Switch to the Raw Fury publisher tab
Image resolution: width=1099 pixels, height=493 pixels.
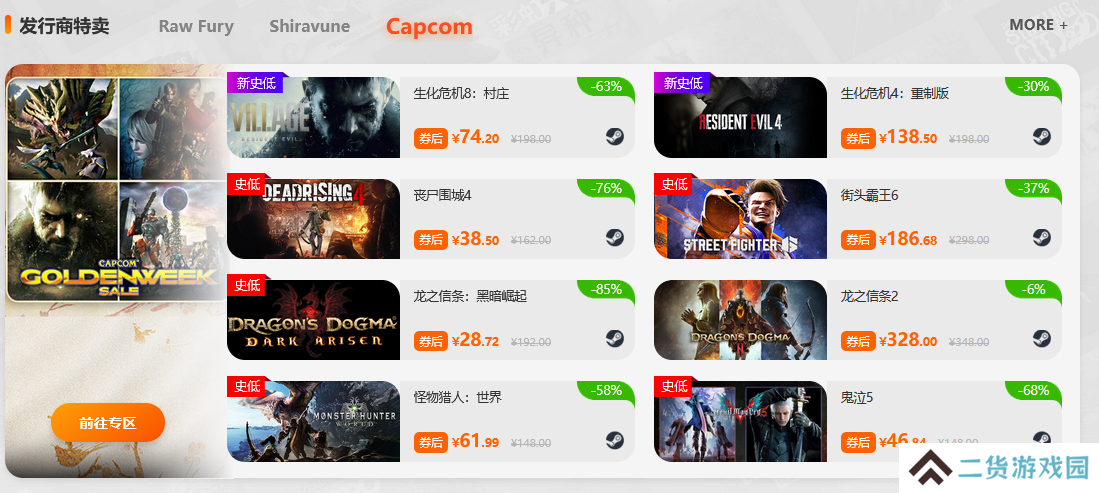click(x=196, y=27)
